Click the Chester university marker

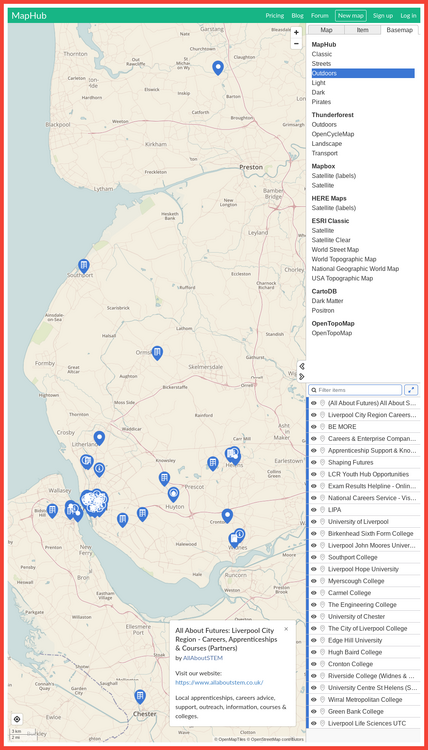[x=140, y=696]
